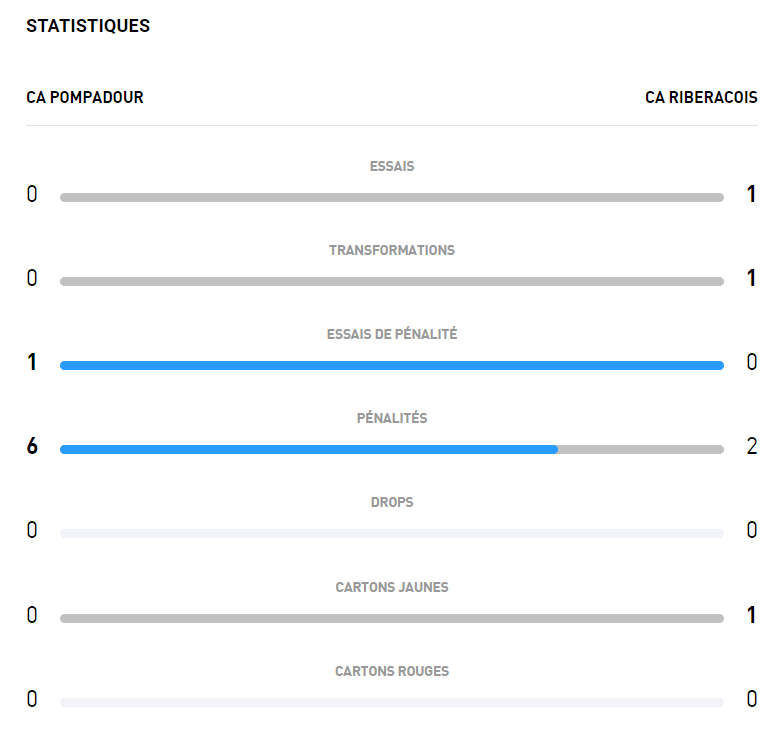This screenshot has width=783, height=730.
Task: Click the ESSAIS progress bar
Action: click(392, 198)
